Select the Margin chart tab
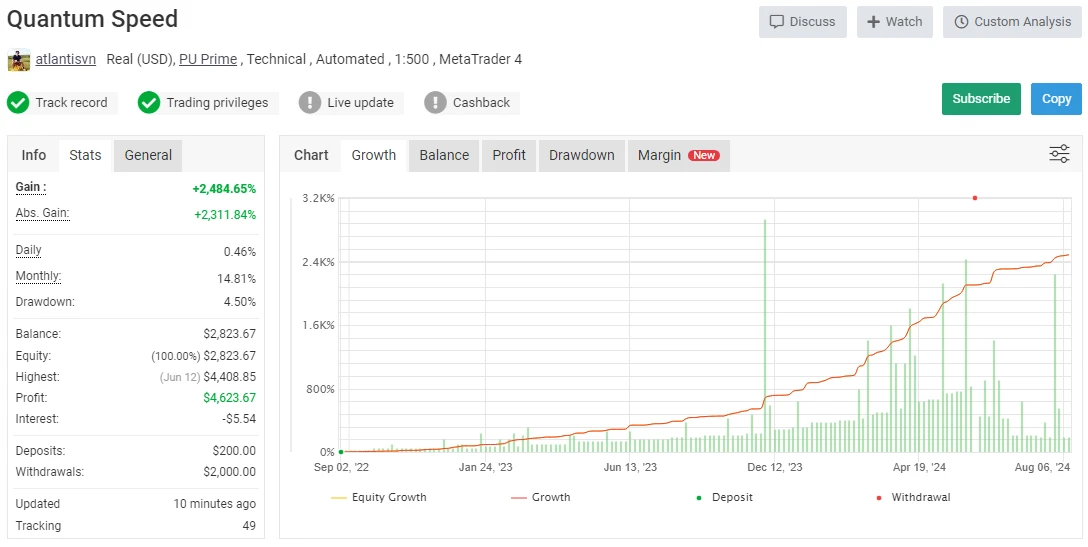Screen dimensions: 1088x547 tap(677, 155)
